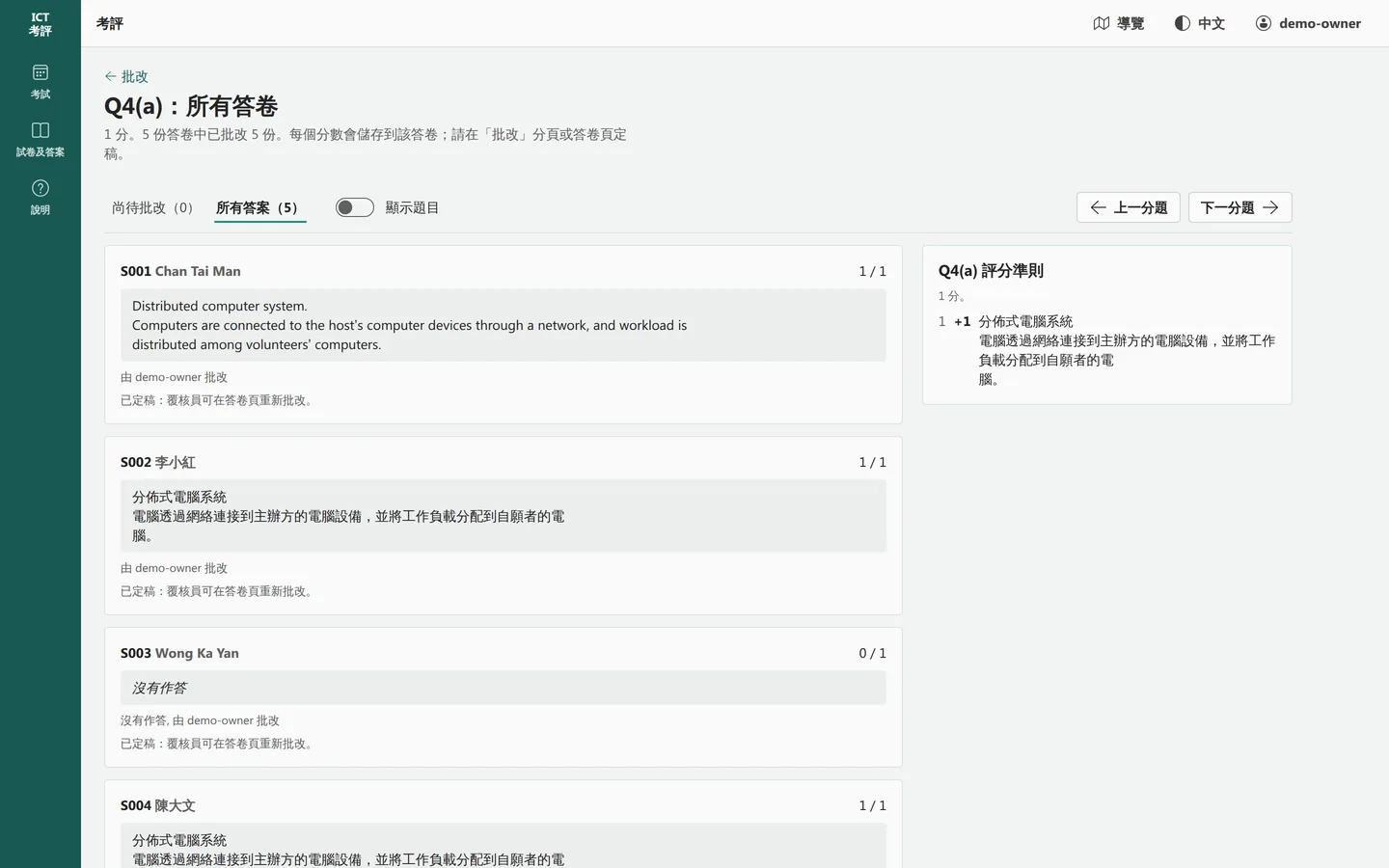Click S001's English answer text 'Distributed computer system.'

click(x=220, y=306)
